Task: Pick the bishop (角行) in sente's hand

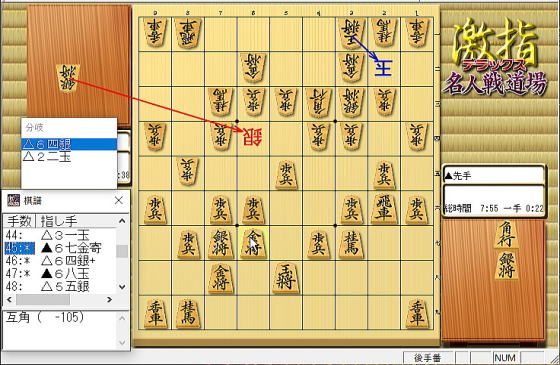Action: coord(506,234)
